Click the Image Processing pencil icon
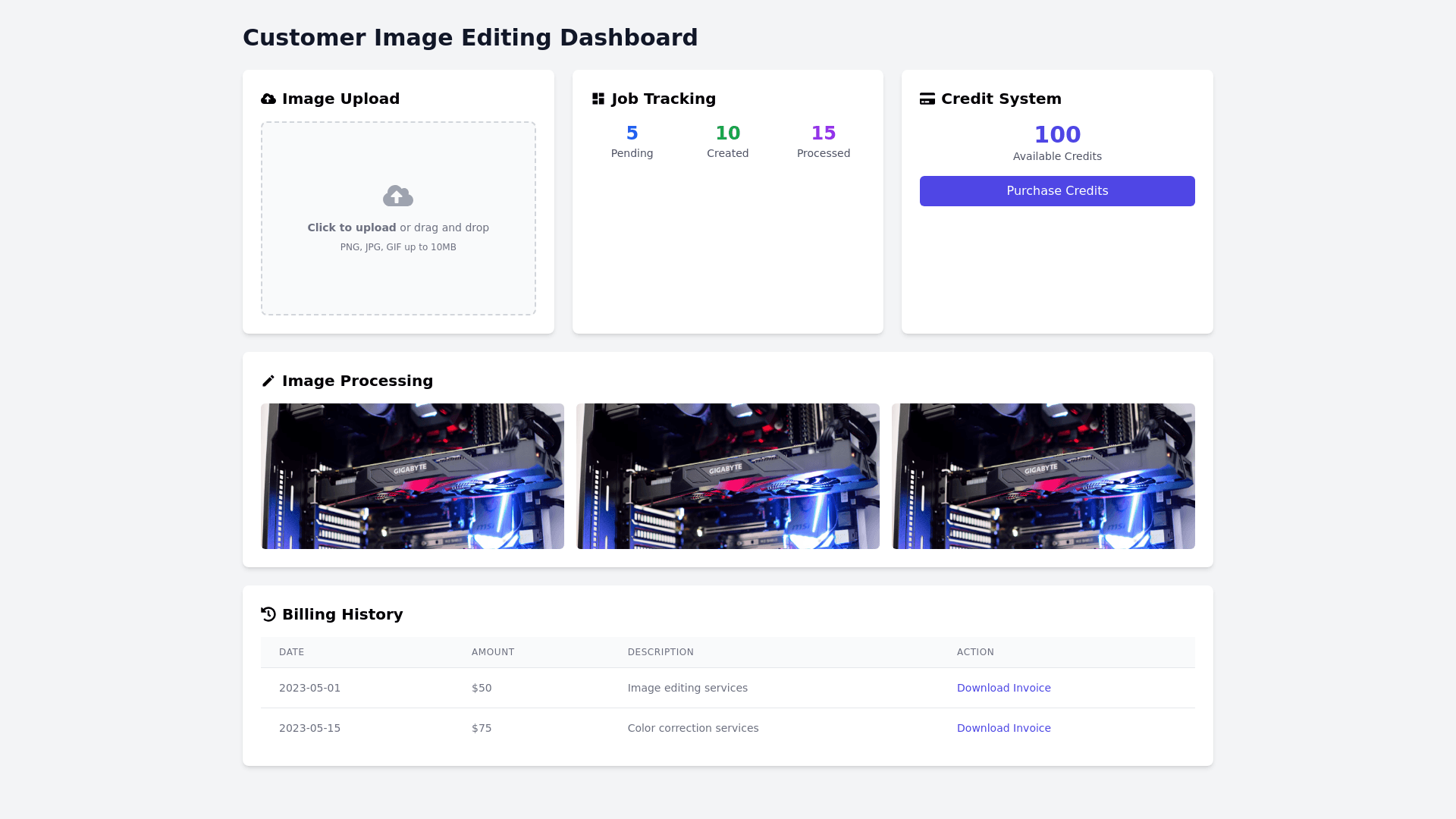 click(268, 381)
